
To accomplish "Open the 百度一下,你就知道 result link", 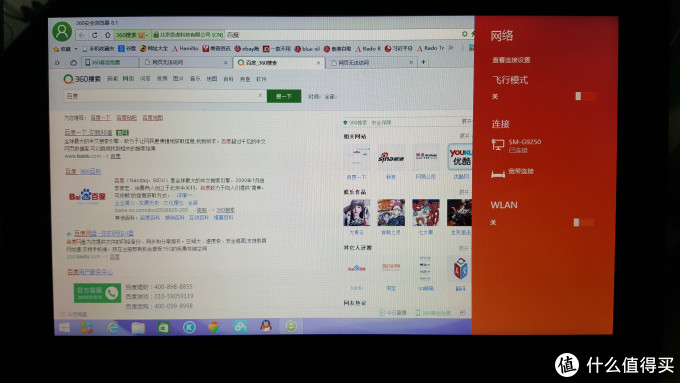I will [88, 132].
